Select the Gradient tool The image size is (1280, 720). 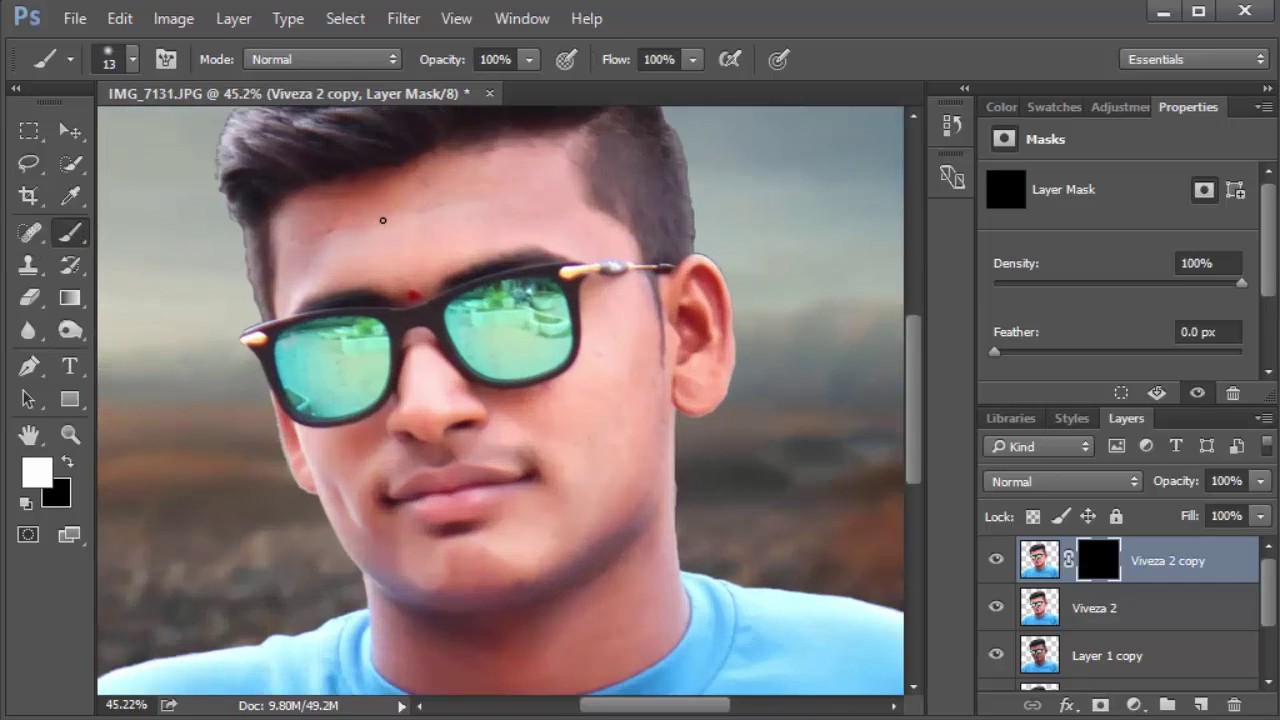click(70, 298)
